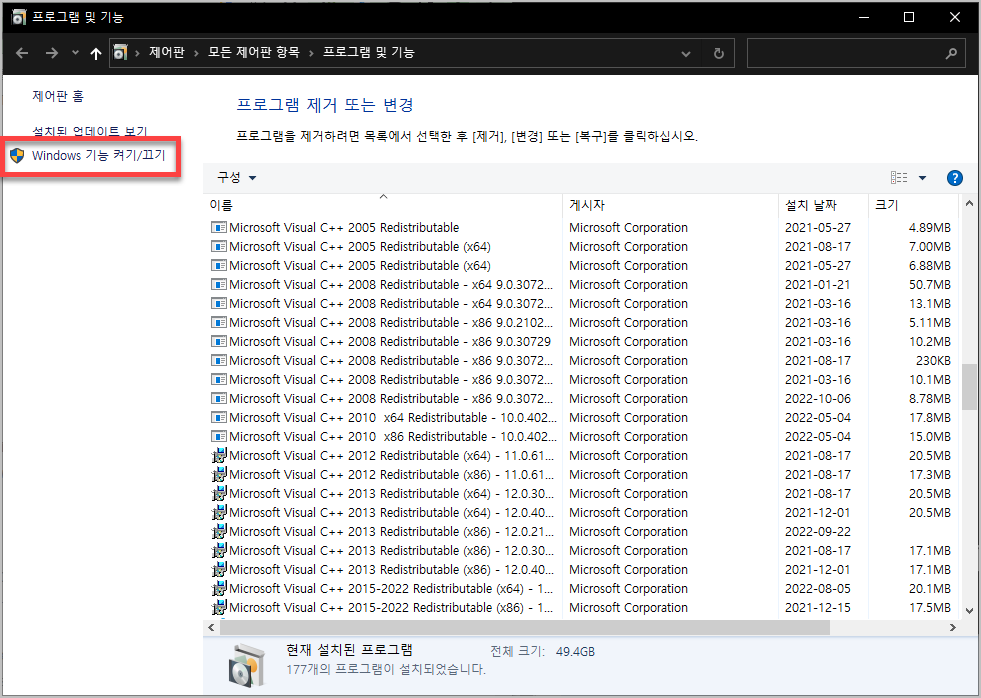The height and width of the screenshot is (698, 981).
Task: Click installer icon of Visual C++ 2013 (x86) 12.0.30
Action: pyautogui.click(x=218, y=550)
